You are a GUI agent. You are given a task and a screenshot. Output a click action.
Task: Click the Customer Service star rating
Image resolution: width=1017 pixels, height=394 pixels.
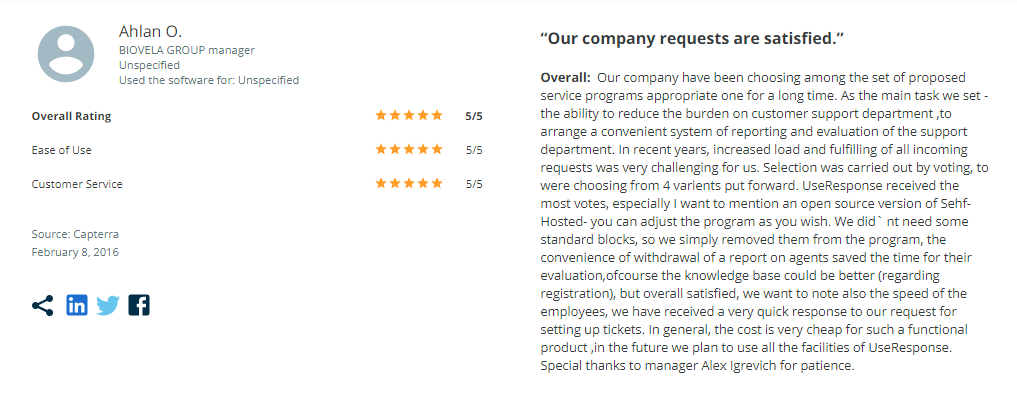[409, 184]
